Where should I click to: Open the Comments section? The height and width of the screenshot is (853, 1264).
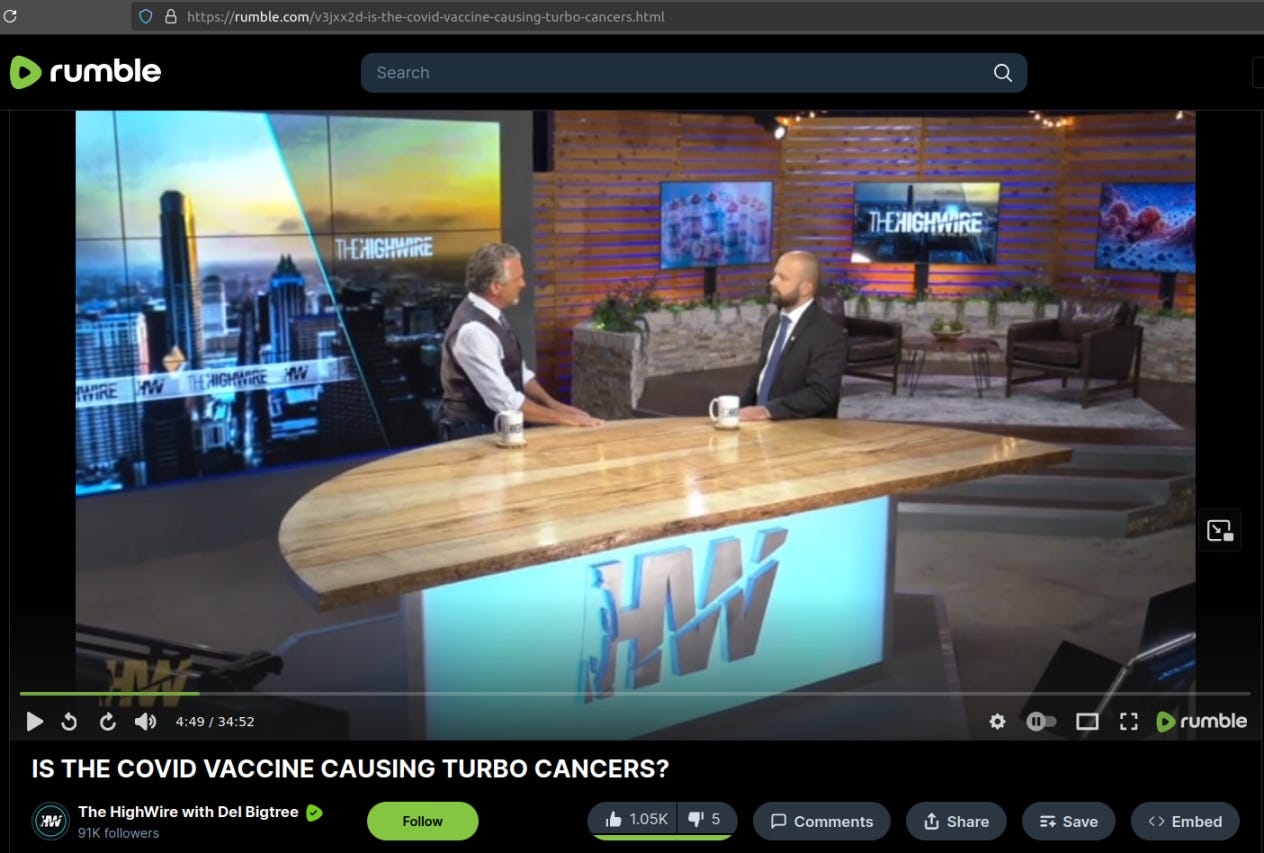coord(822,821)
